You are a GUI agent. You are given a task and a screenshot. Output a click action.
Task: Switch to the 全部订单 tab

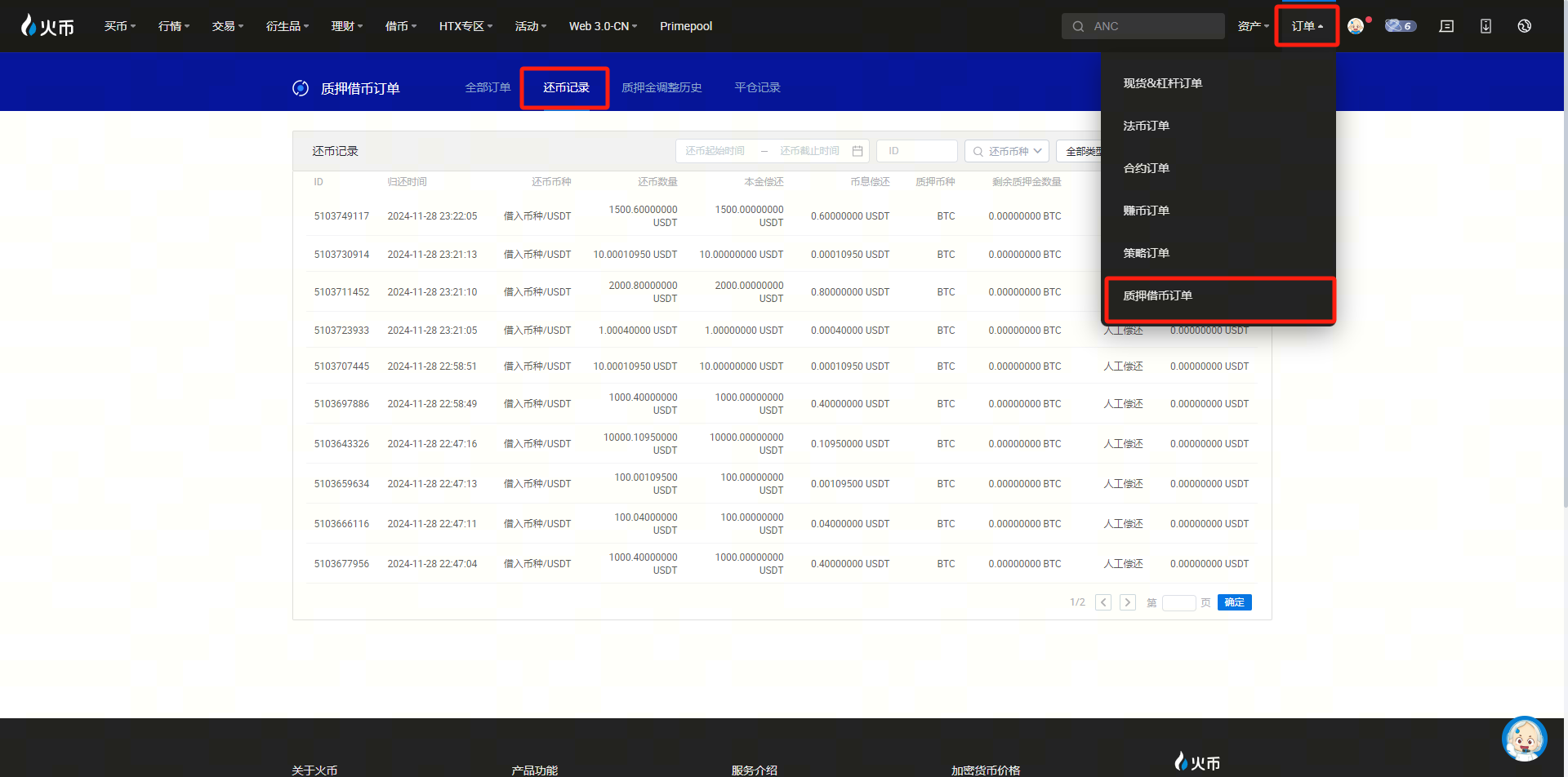click(x=488, y=87)
